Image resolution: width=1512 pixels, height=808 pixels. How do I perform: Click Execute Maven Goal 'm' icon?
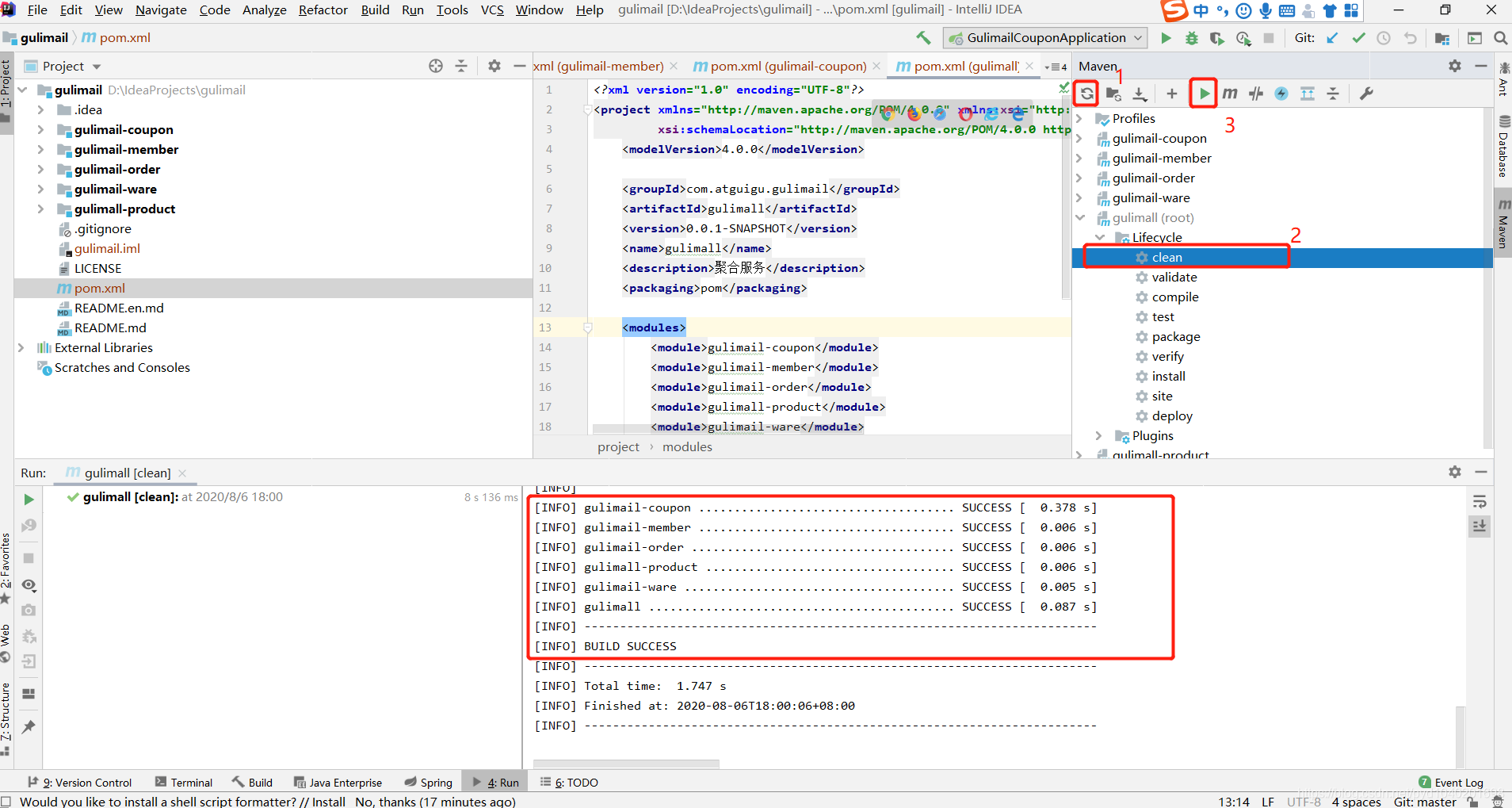coord(1230,94)
